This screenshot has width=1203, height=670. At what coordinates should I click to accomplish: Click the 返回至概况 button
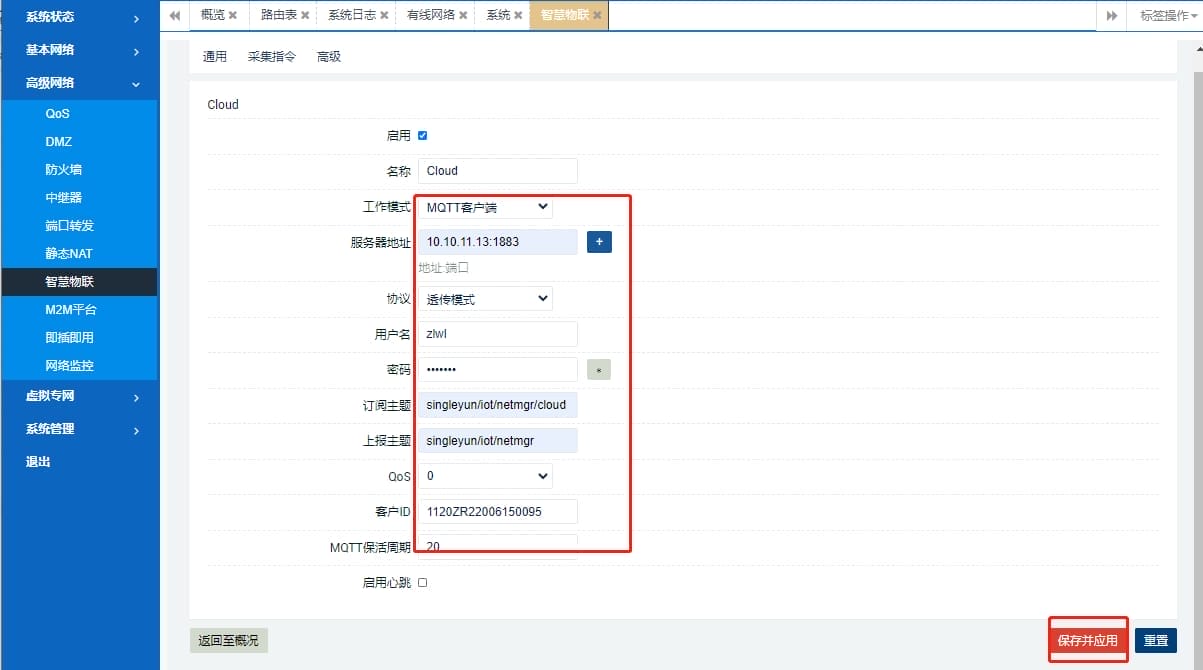point(228,640)
